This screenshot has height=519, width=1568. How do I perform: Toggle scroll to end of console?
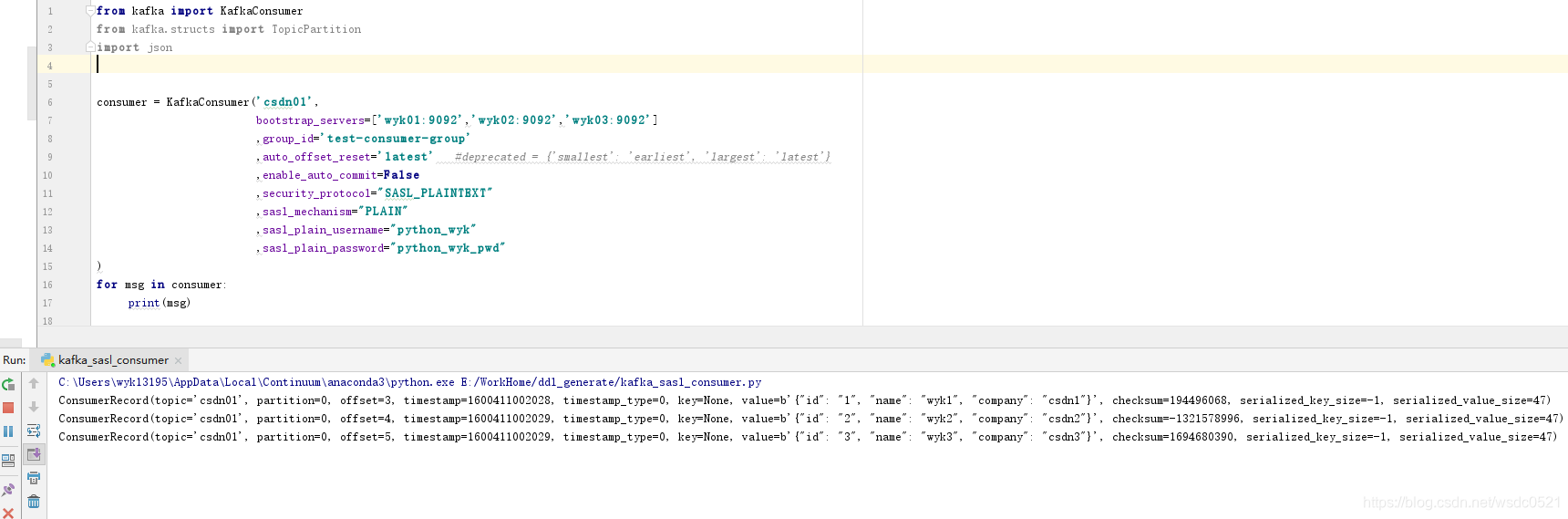34,454
